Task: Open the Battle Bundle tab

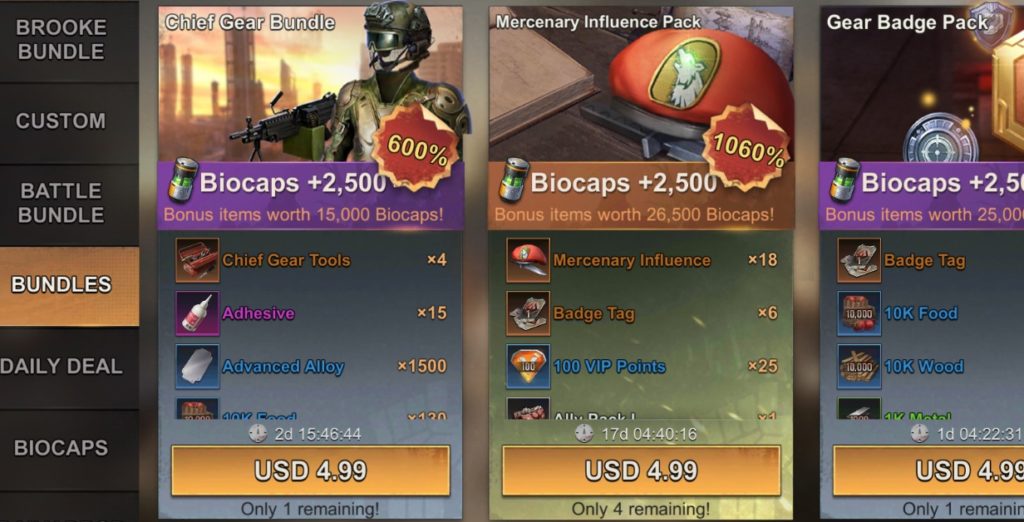Action: point(61,203)
